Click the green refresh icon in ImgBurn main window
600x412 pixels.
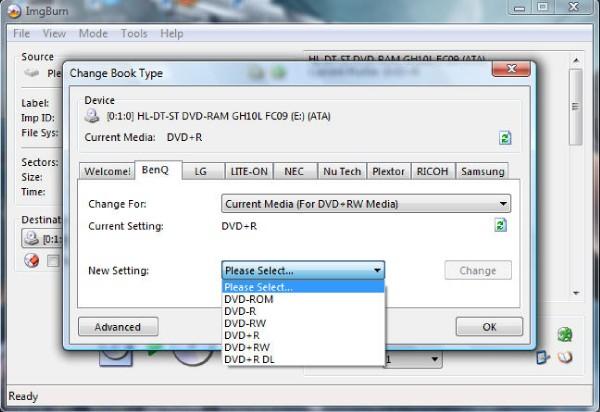[565, 334]
